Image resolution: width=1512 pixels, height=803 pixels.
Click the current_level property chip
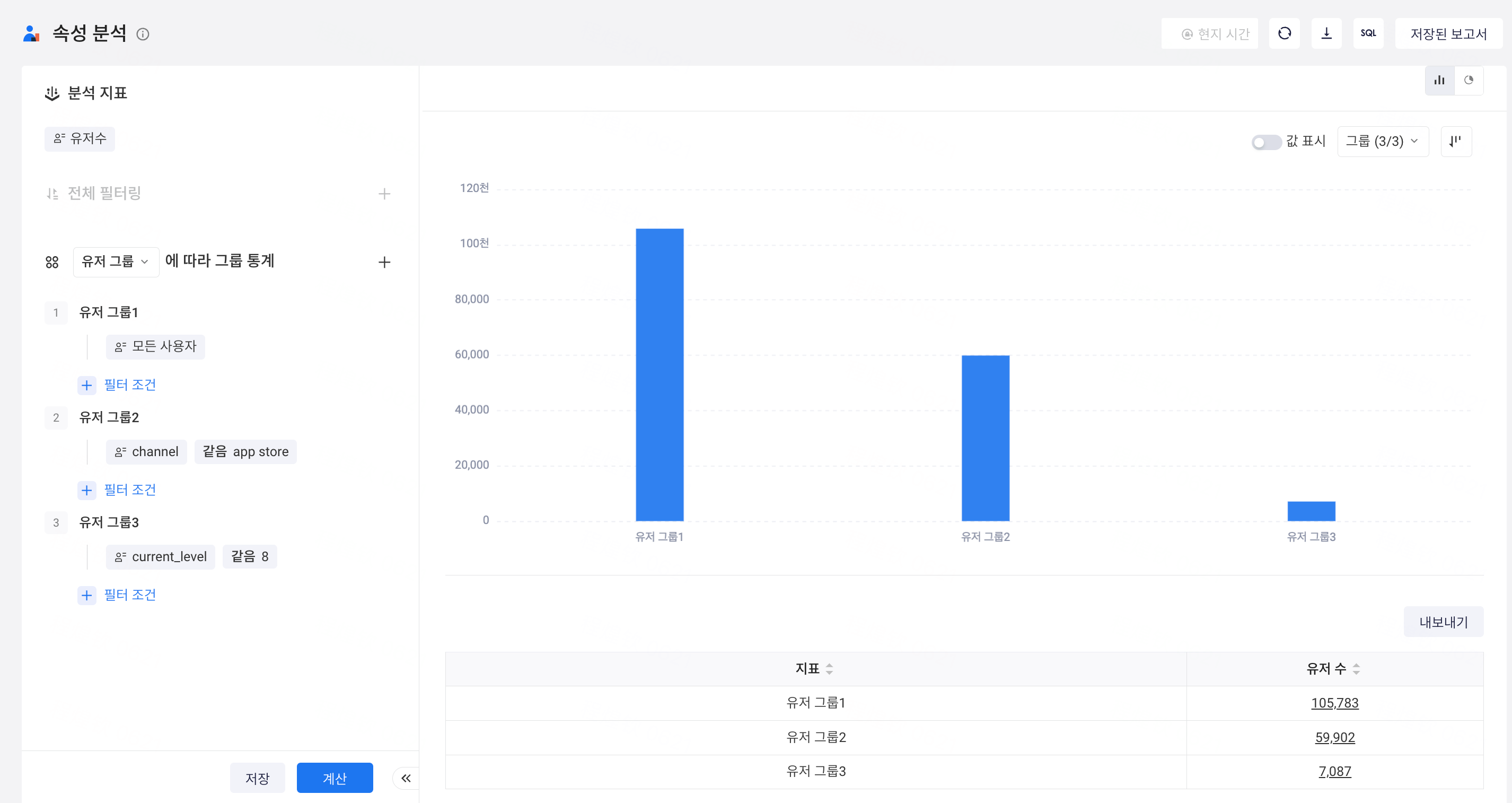click(160, 557)
